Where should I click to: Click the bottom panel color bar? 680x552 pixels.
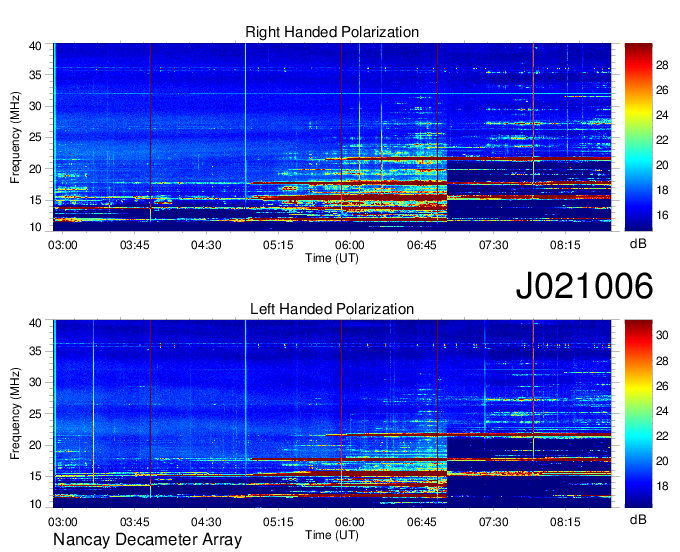click(x=638, y=414)
